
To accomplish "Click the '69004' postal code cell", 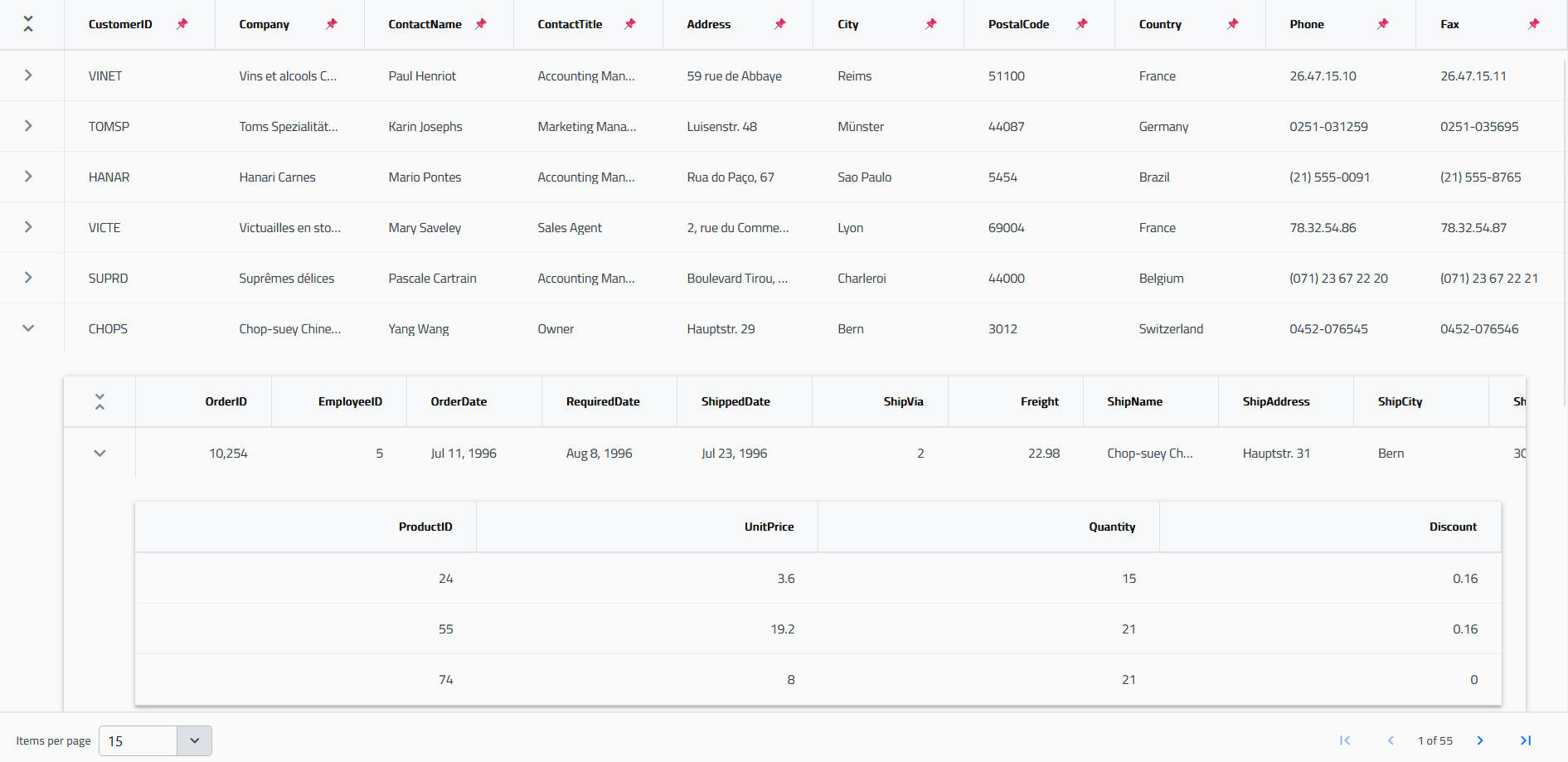I will pyautogui.click(x=1040, y=227).
